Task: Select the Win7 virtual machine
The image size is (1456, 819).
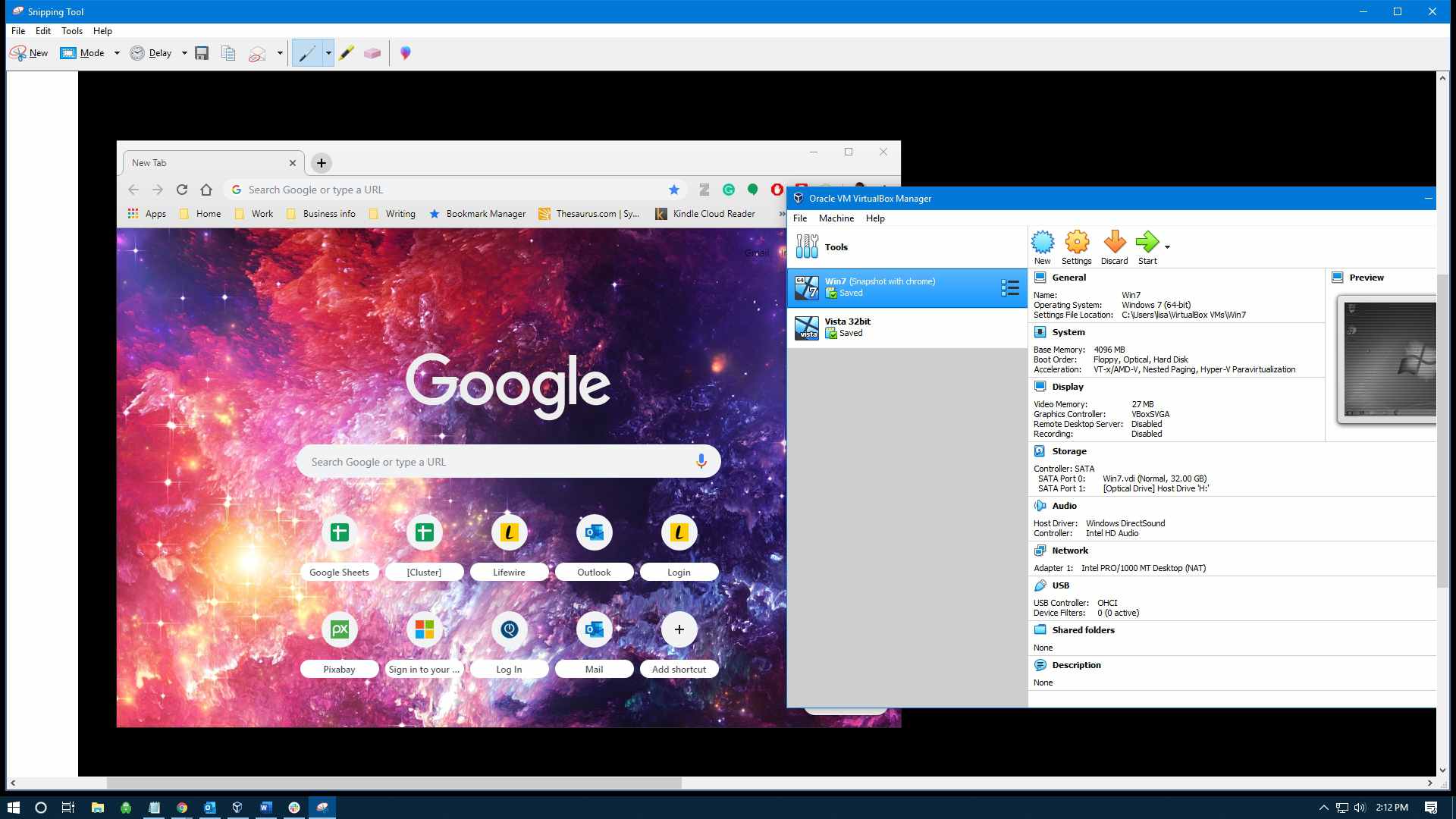Action: coord(907,287)
